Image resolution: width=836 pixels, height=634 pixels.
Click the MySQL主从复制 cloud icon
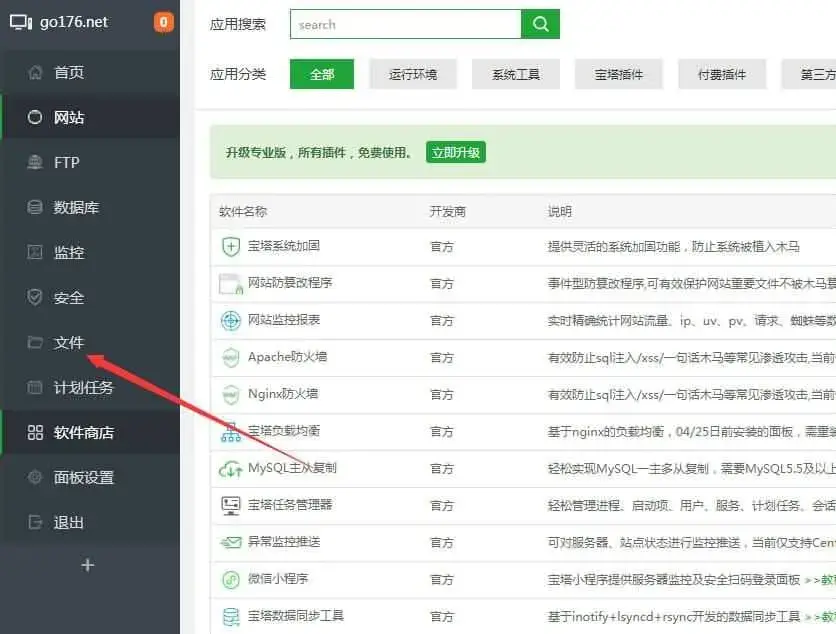231,469
